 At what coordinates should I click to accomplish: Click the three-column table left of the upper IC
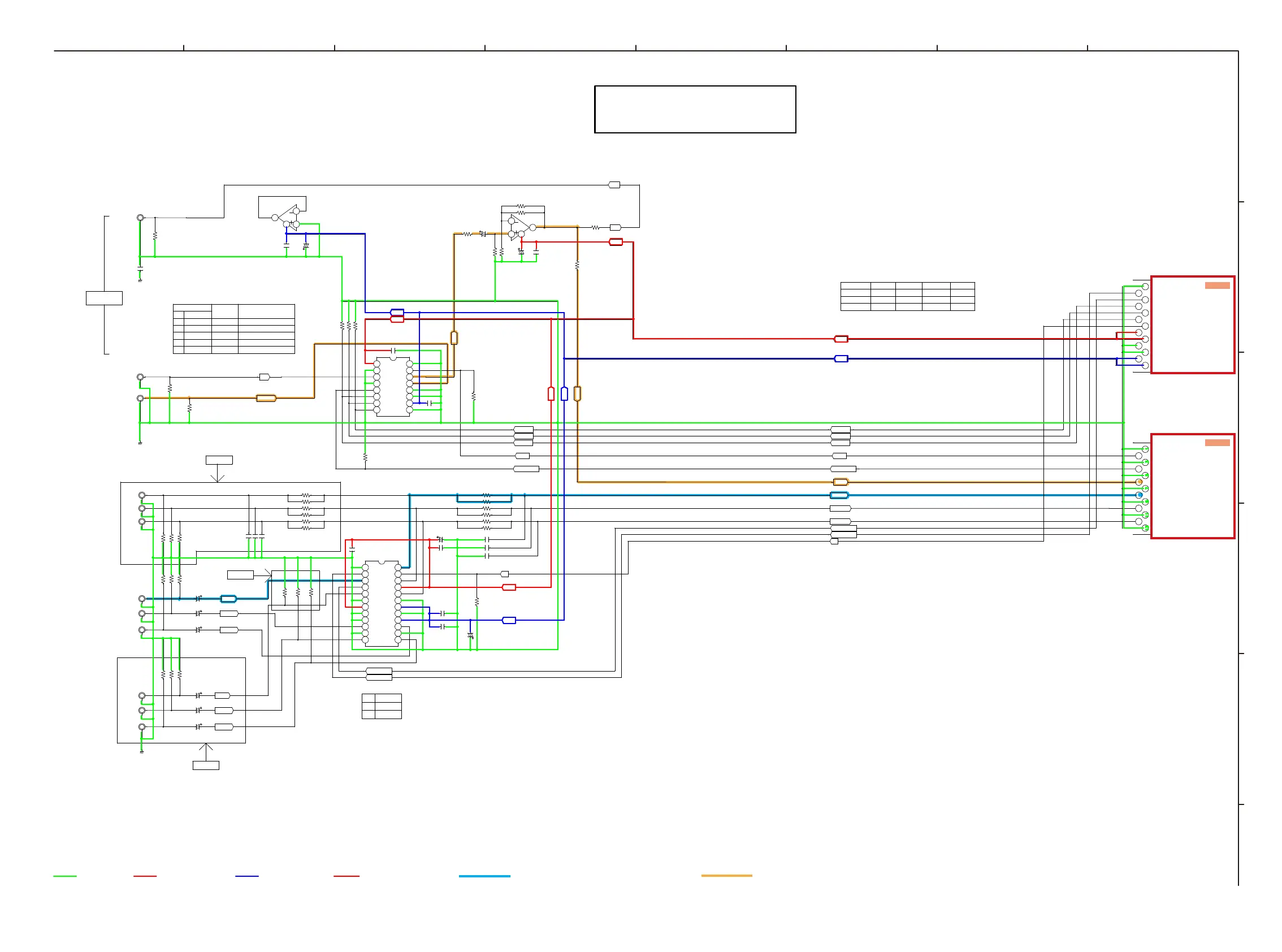[233, 329]
